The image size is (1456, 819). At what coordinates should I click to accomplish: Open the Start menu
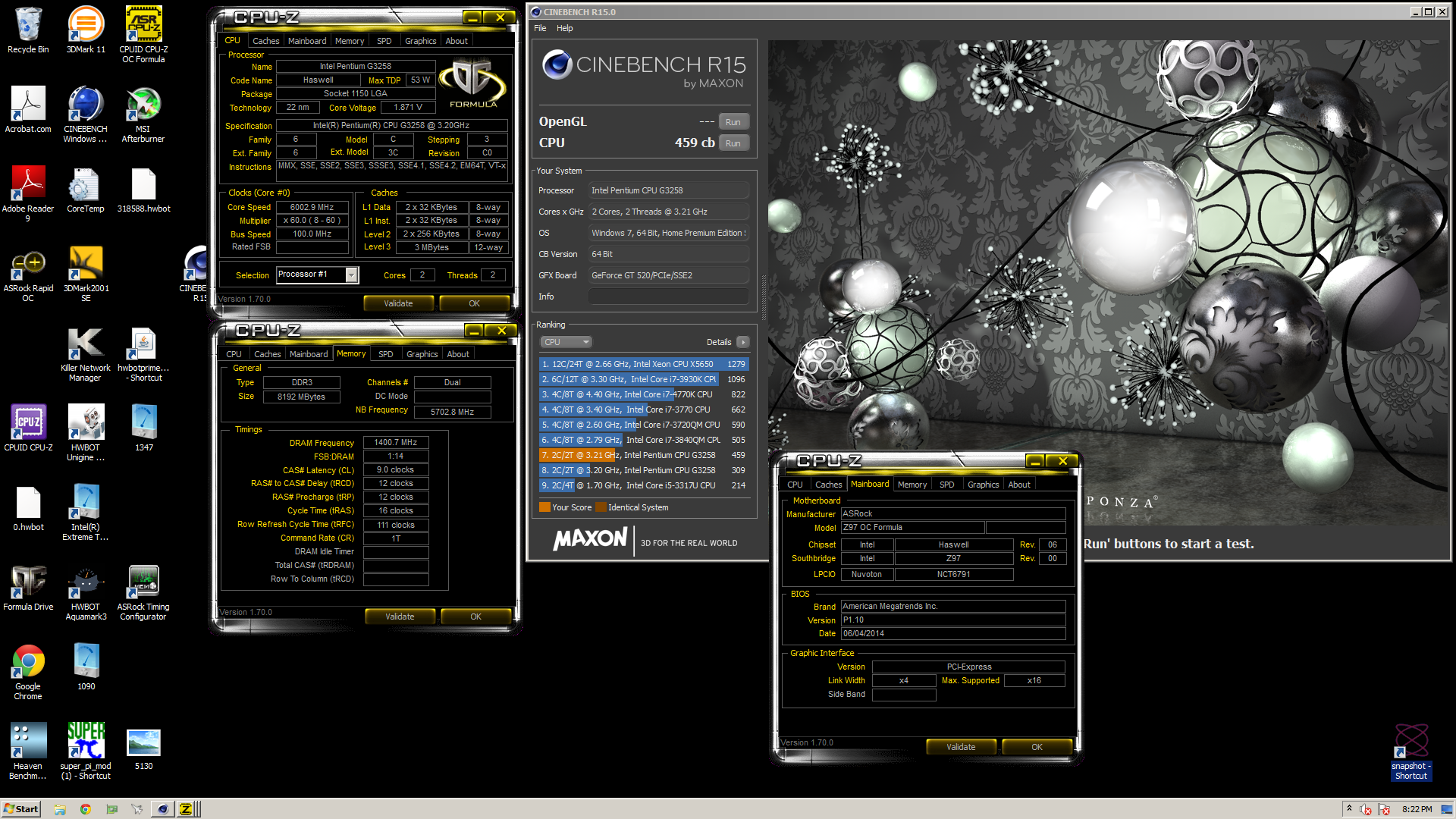coord(20,809)
